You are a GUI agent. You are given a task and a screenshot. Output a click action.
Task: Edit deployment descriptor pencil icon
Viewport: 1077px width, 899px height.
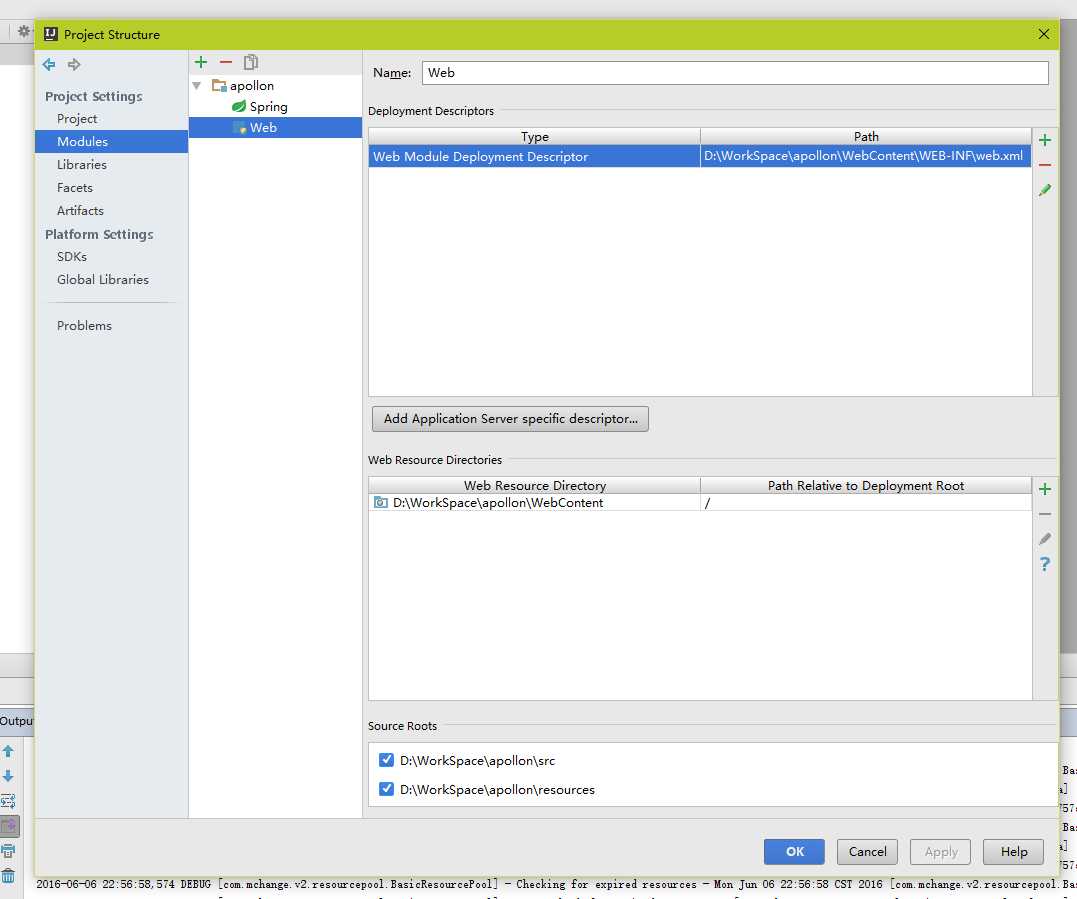pyautogui.click(x=1045, y=190)
